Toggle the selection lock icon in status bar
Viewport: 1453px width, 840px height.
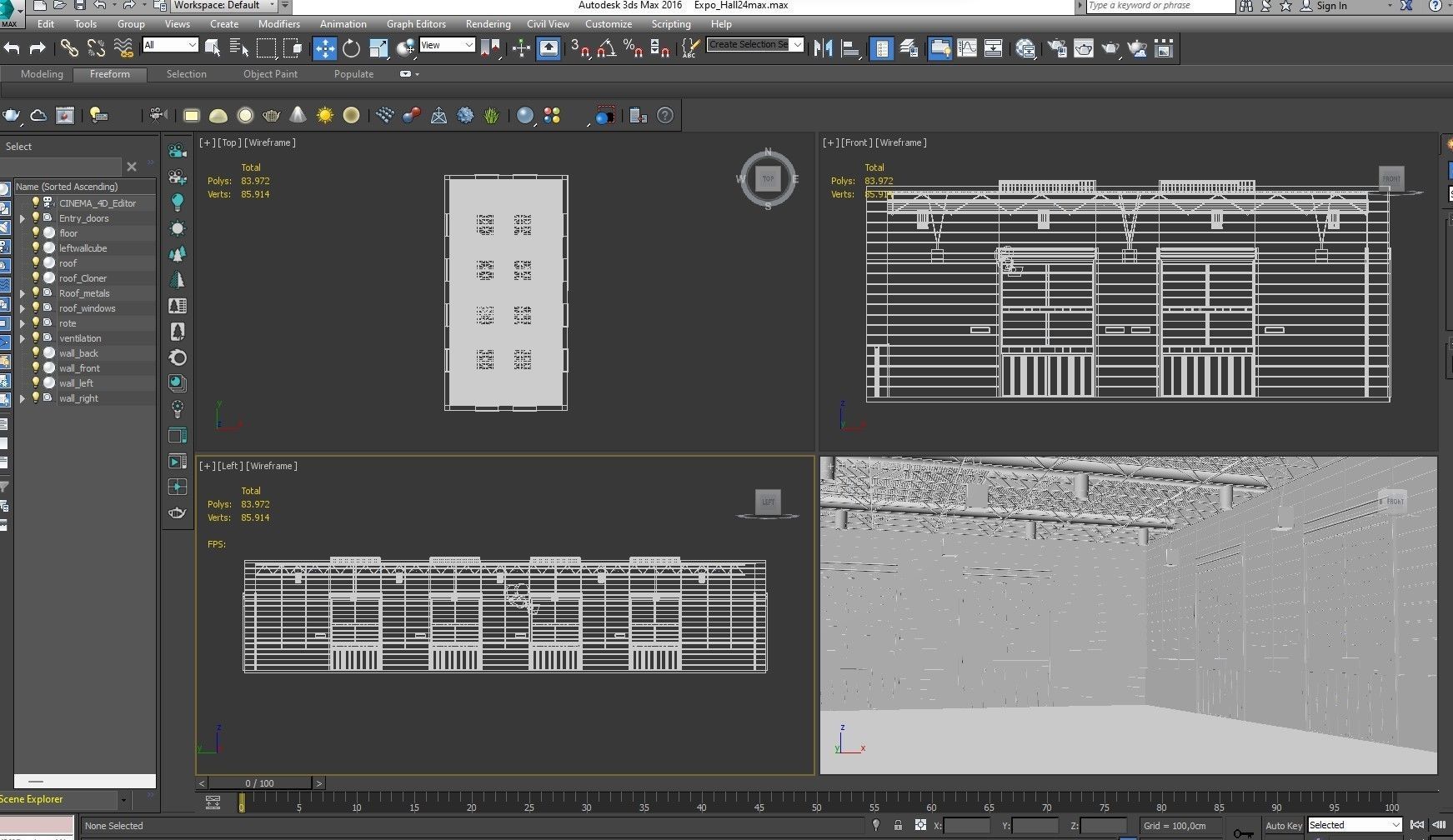(x=898, y=825)
